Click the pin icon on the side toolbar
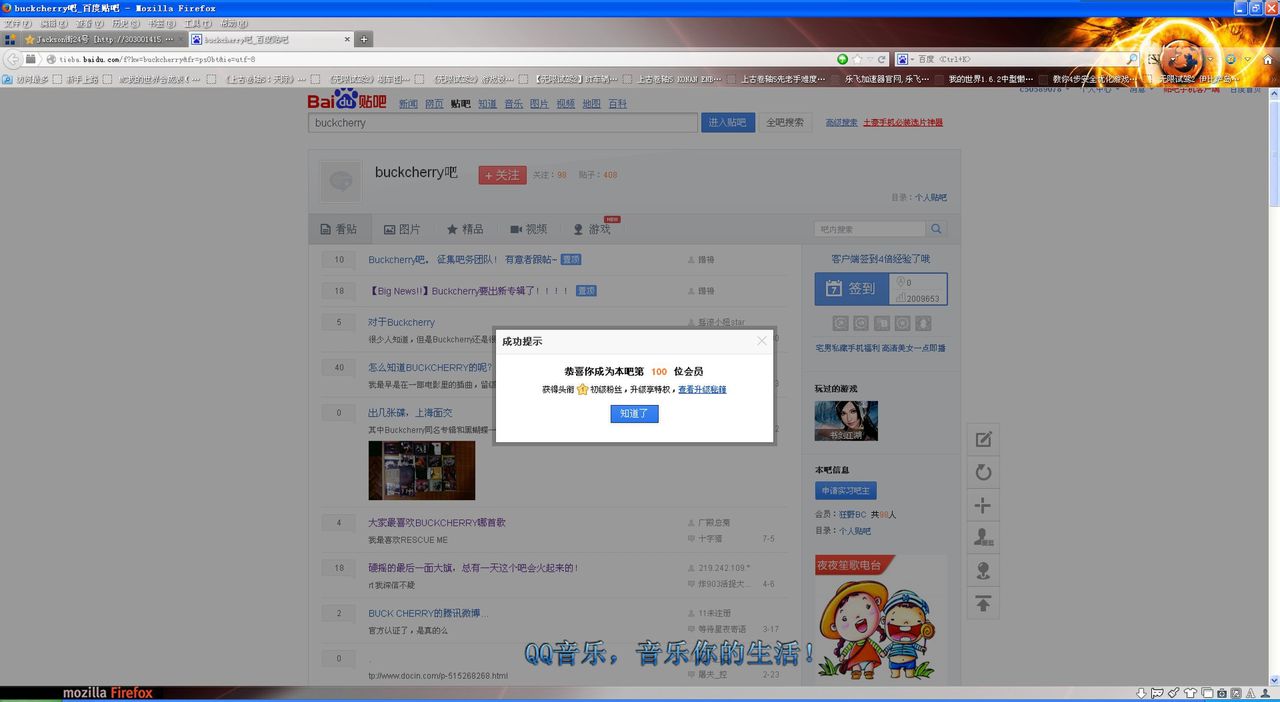Viewport: 1280px width, 702px height. point(983,571)
